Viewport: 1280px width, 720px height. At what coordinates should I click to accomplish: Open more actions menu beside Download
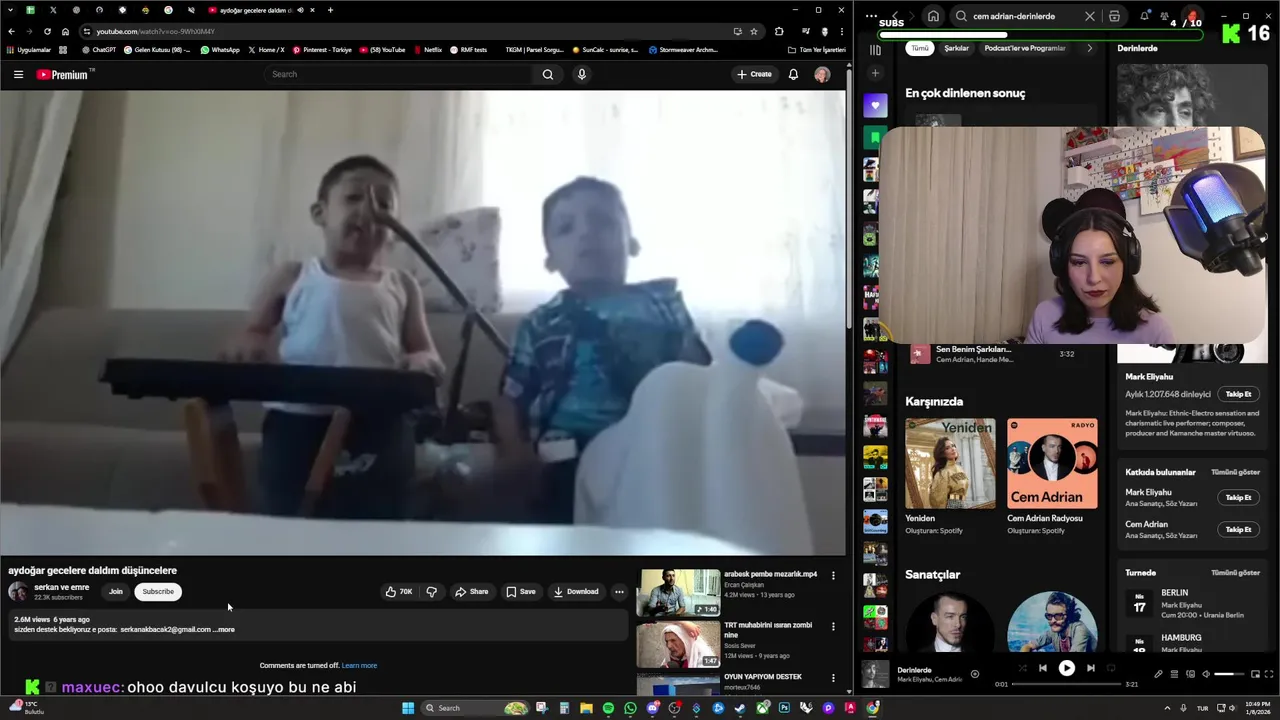[619, 592]
